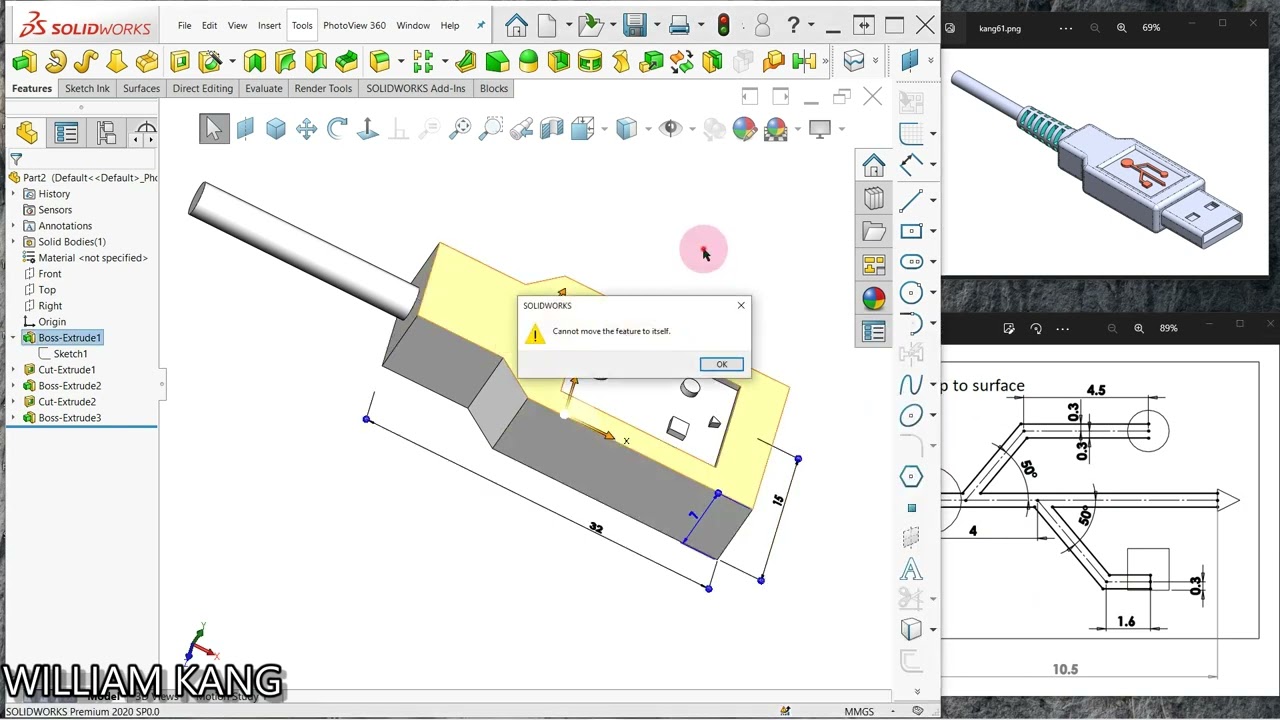Click the Home icon in title bar
The image size is (1280, 720).
516,25
